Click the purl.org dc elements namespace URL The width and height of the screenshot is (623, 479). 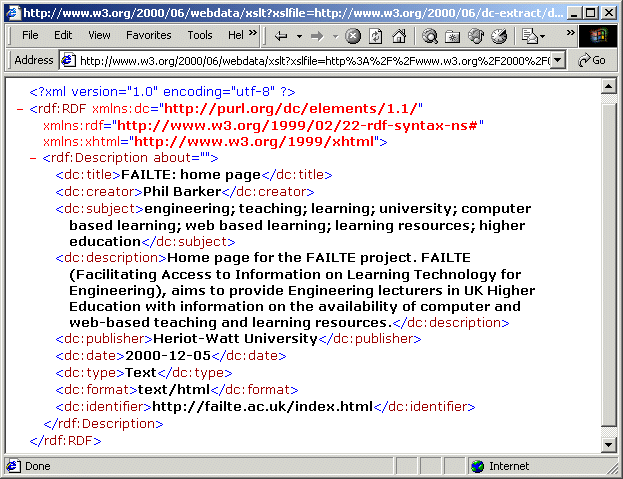pos(290,109)
